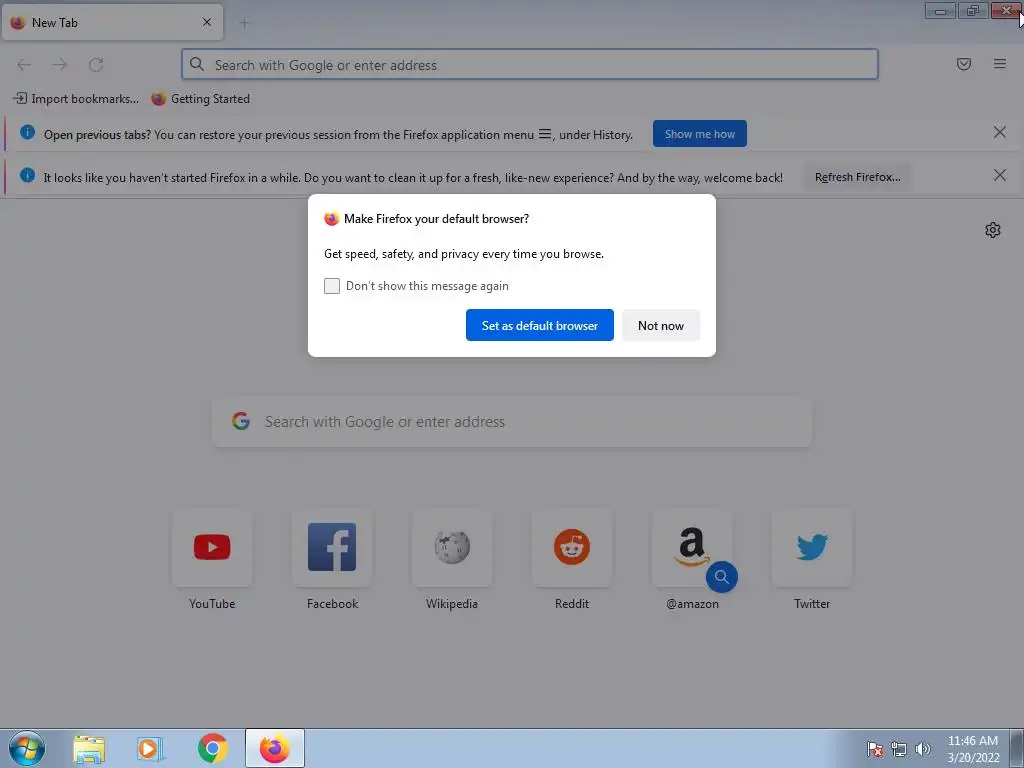Reload the page with the refresh icon
Image resolution: width=1024 pixels, height=768 pixels.
(96, 65)
